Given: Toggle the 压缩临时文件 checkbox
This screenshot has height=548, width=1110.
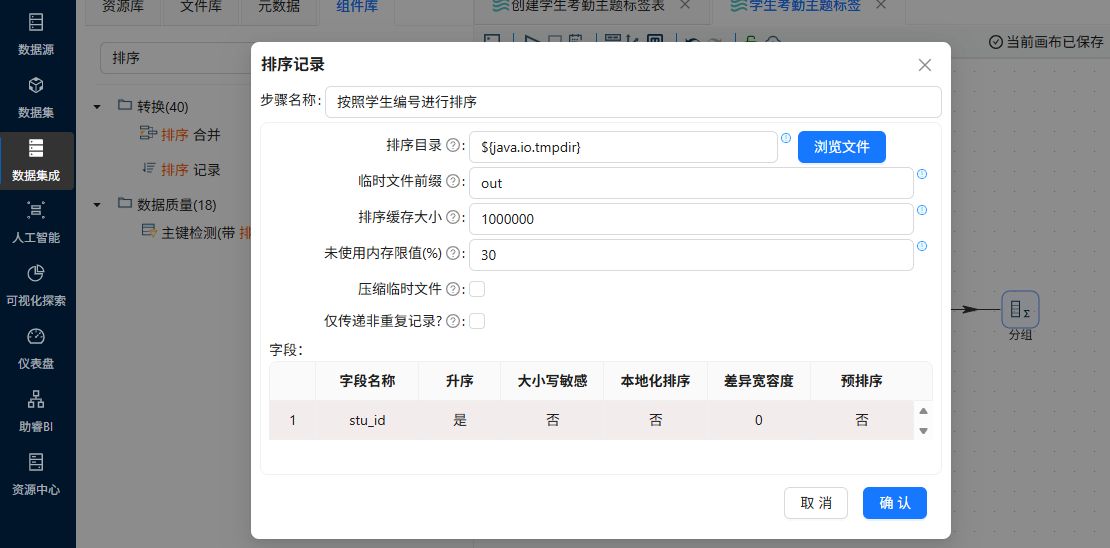Looking at the screenshot, I should pyautogui.click(x=477, y=290).
